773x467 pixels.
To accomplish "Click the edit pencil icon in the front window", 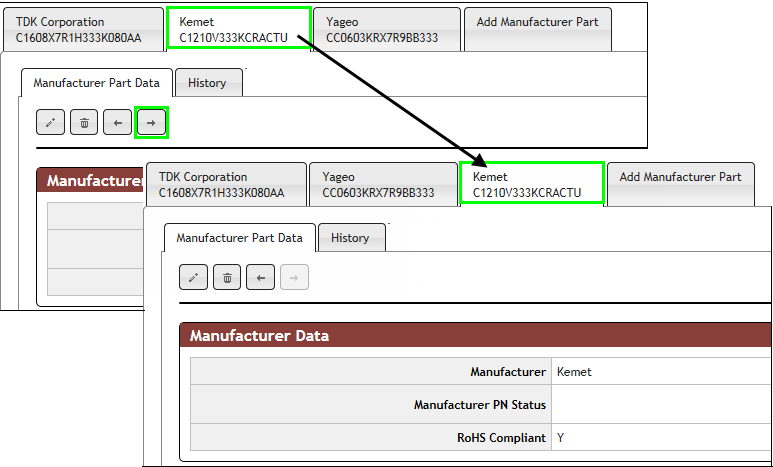I will (193, 277).
